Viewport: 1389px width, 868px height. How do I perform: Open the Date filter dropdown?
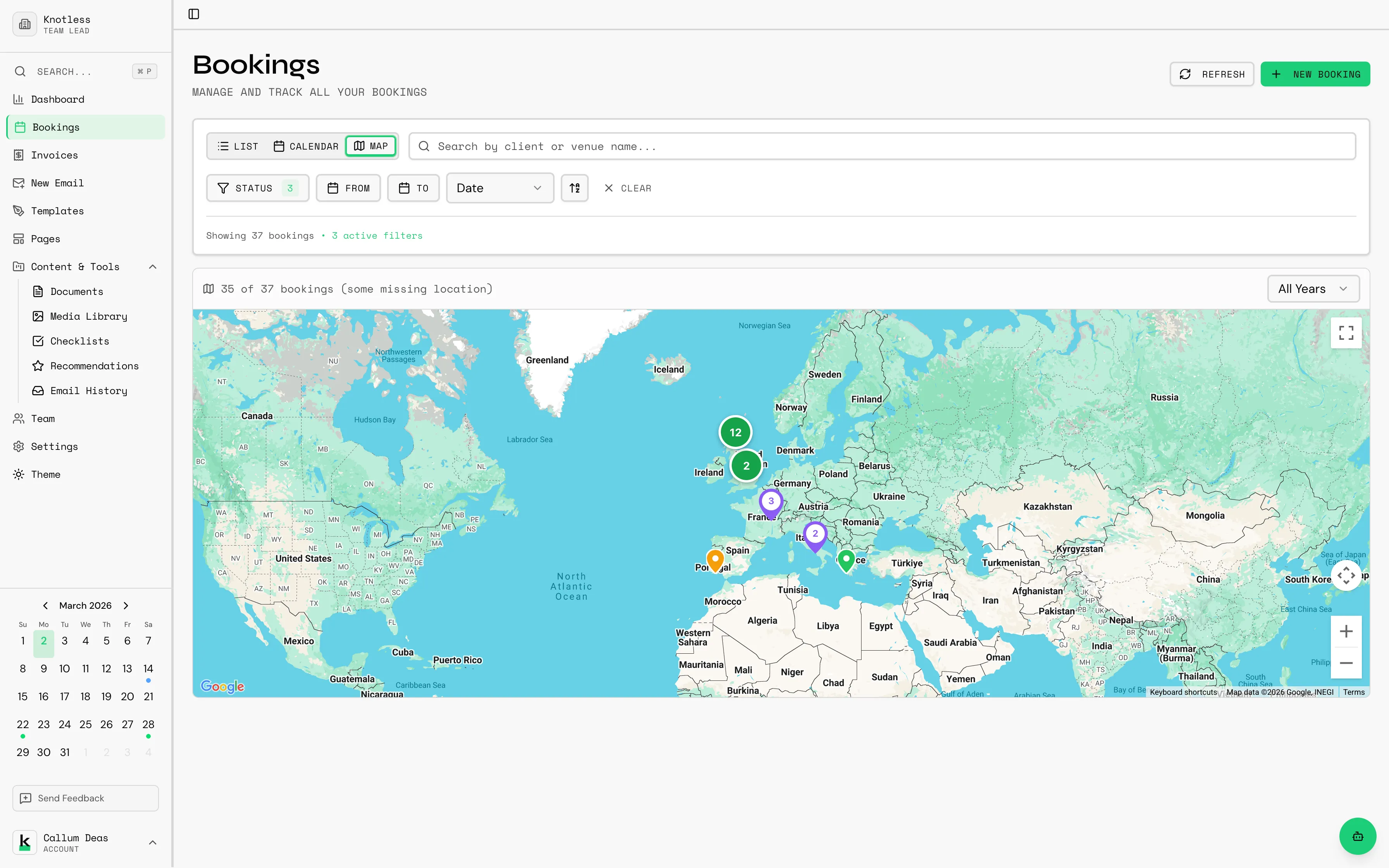(499, 188)
